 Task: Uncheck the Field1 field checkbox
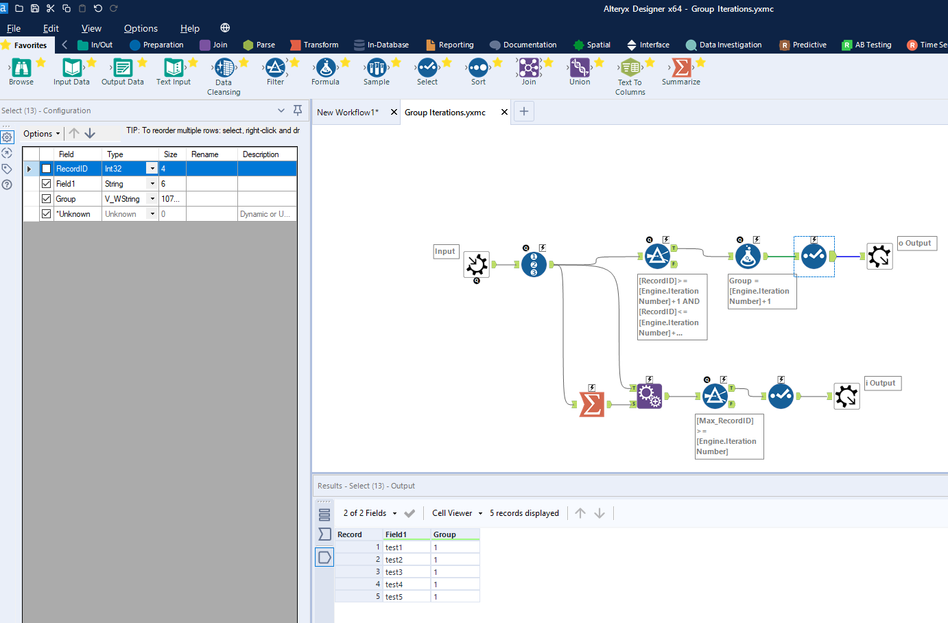pyautogui.click(x=46, y=183)
